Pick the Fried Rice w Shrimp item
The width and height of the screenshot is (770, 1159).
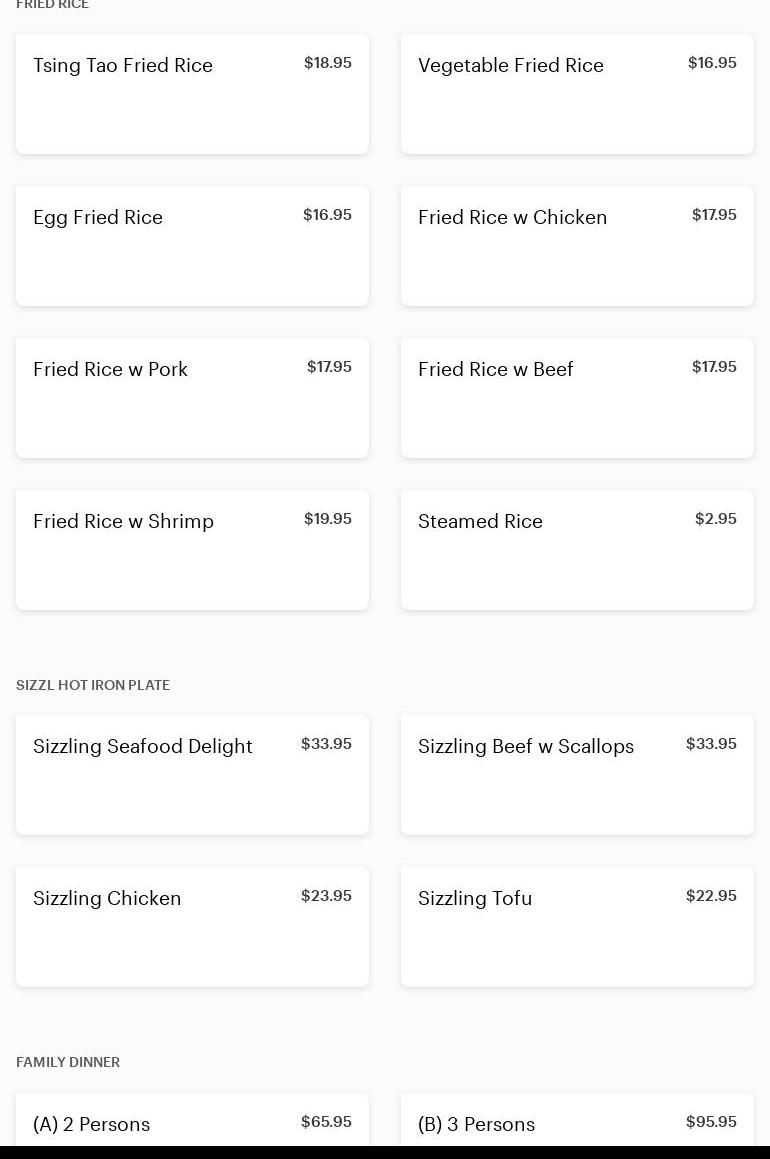point(192,550)
